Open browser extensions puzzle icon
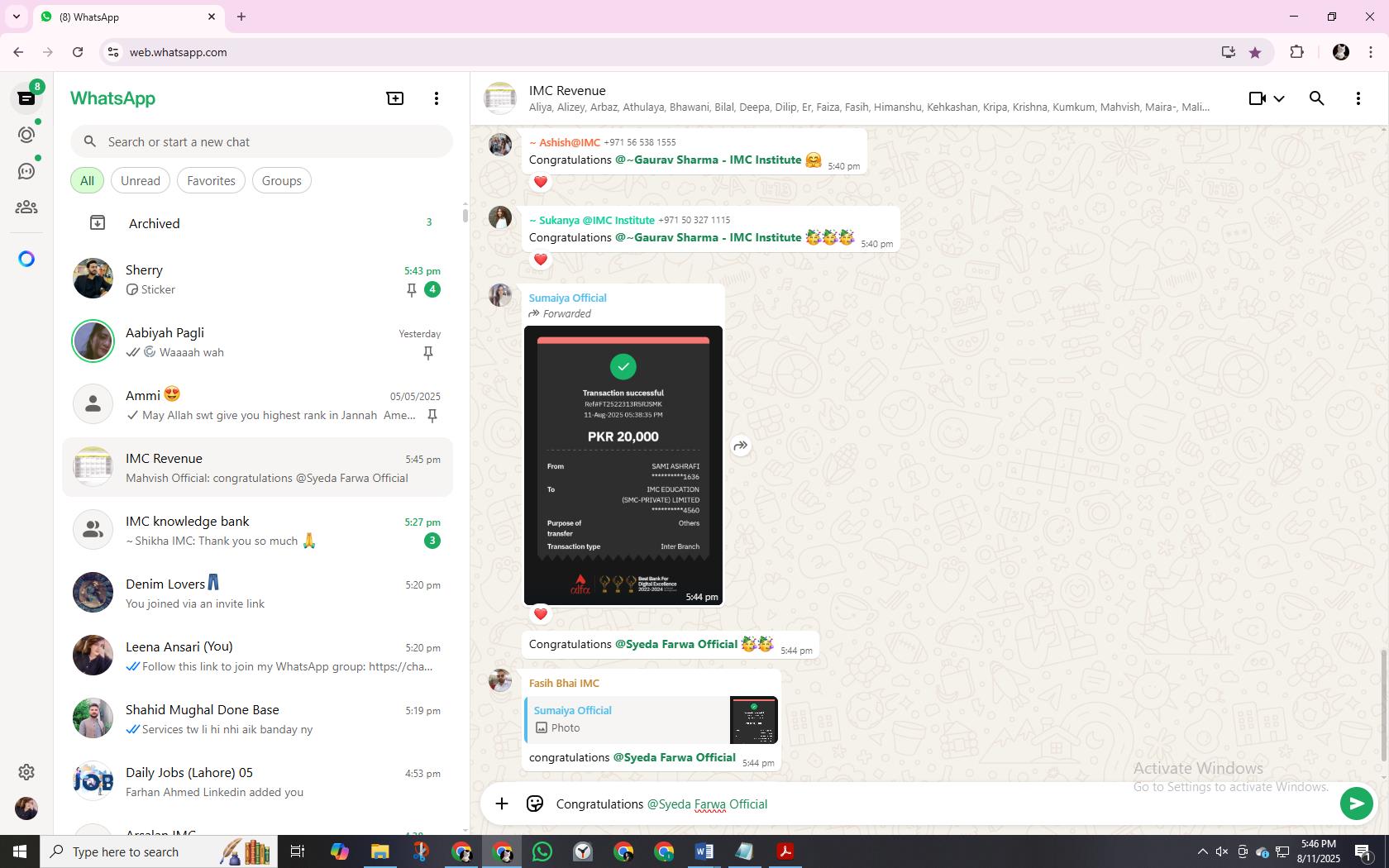The image size is (1389, 868). (1296, 52)
